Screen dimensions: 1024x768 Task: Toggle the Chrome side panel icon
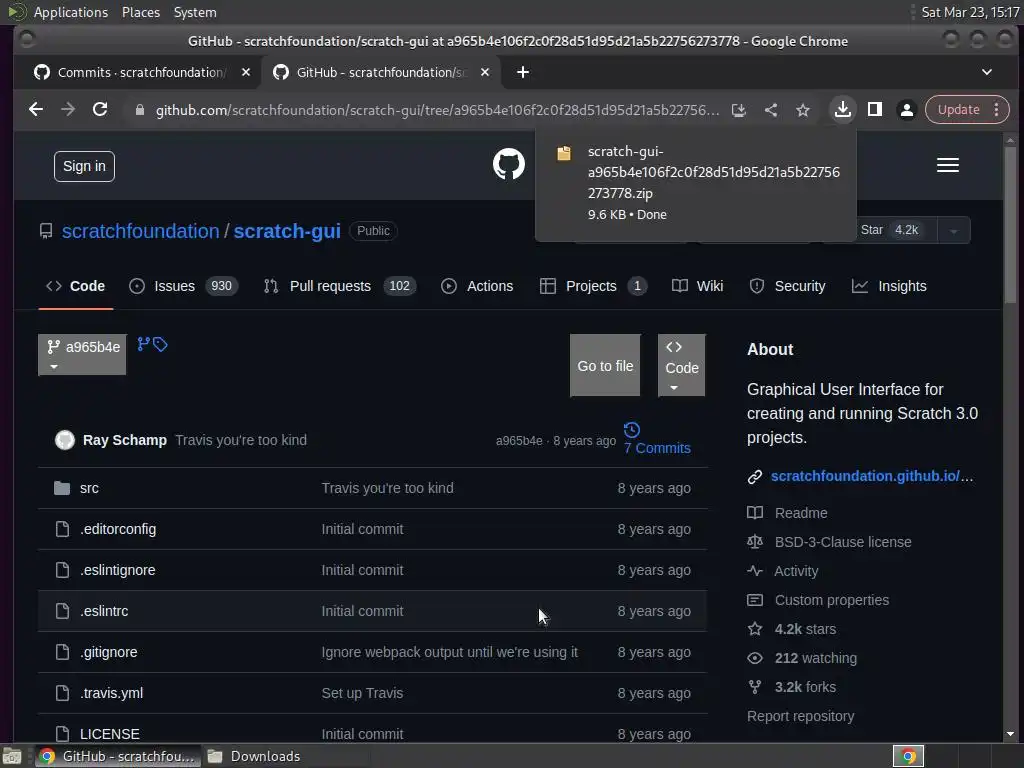(x=874, y=110)
